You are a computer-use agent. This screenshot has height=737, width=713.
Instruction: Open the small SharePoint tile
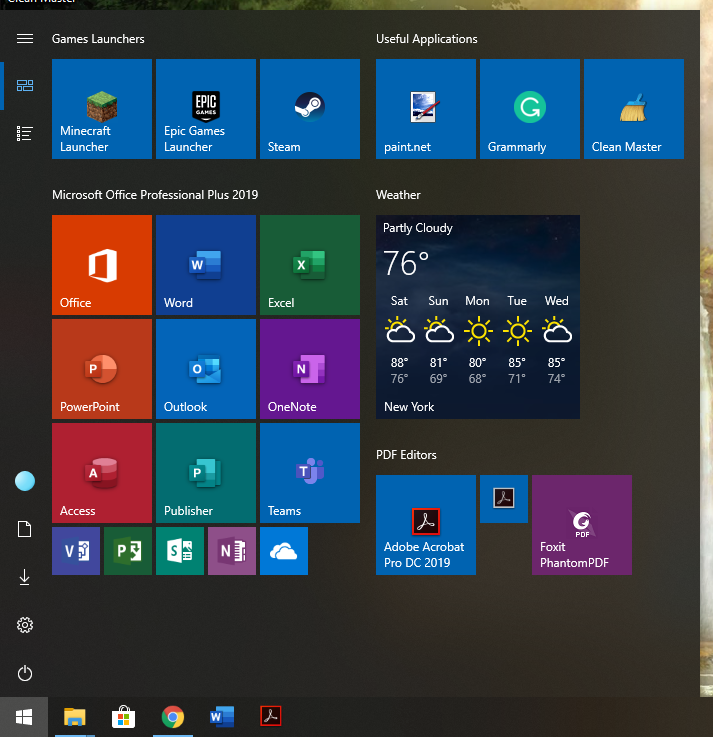point(180,551)
